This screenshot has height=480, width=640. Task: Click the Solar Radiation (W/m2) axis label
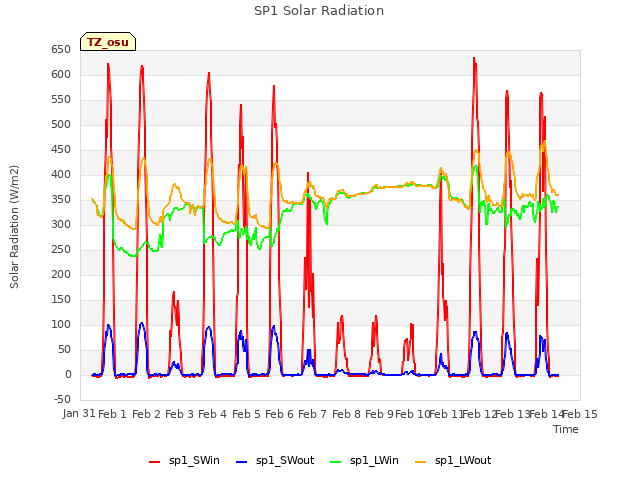(x=14, y=227)
